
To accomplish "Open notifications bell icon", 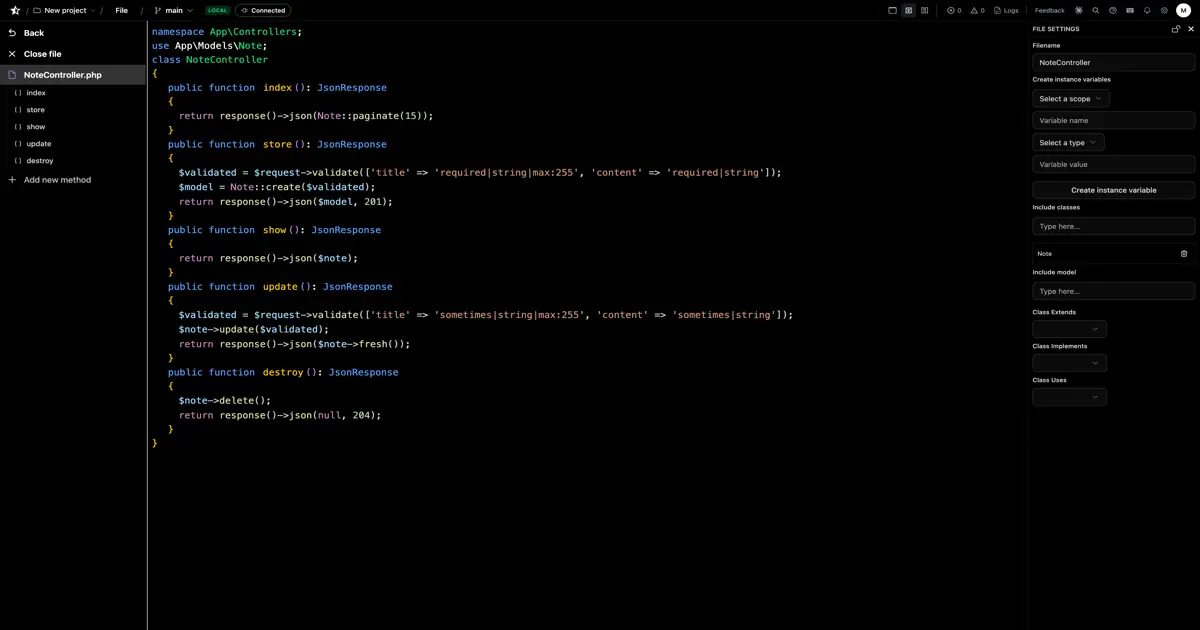I will point(1147,10).
